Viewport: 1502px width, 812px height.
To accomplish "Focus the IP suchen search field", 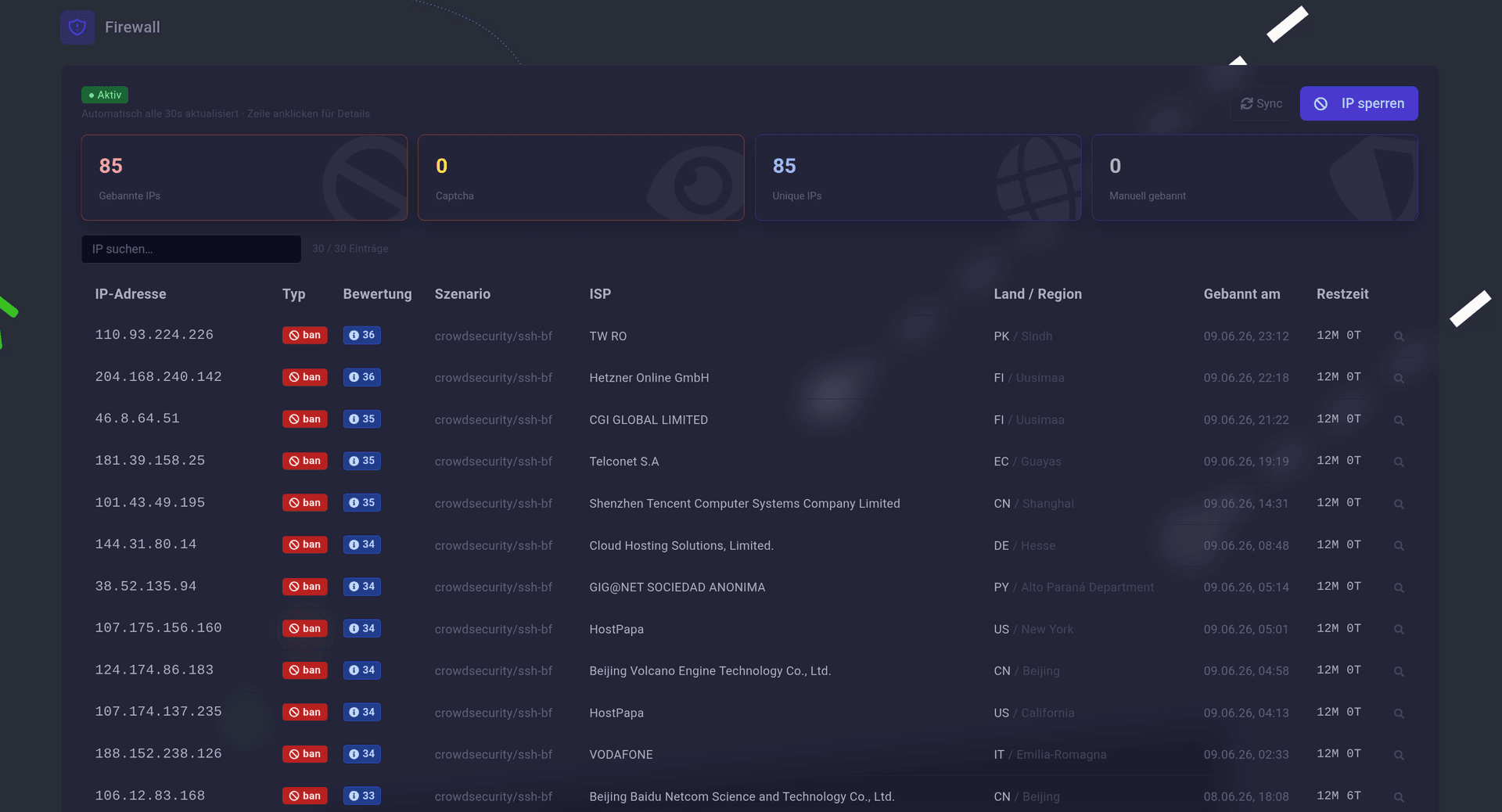I will 191,249.
